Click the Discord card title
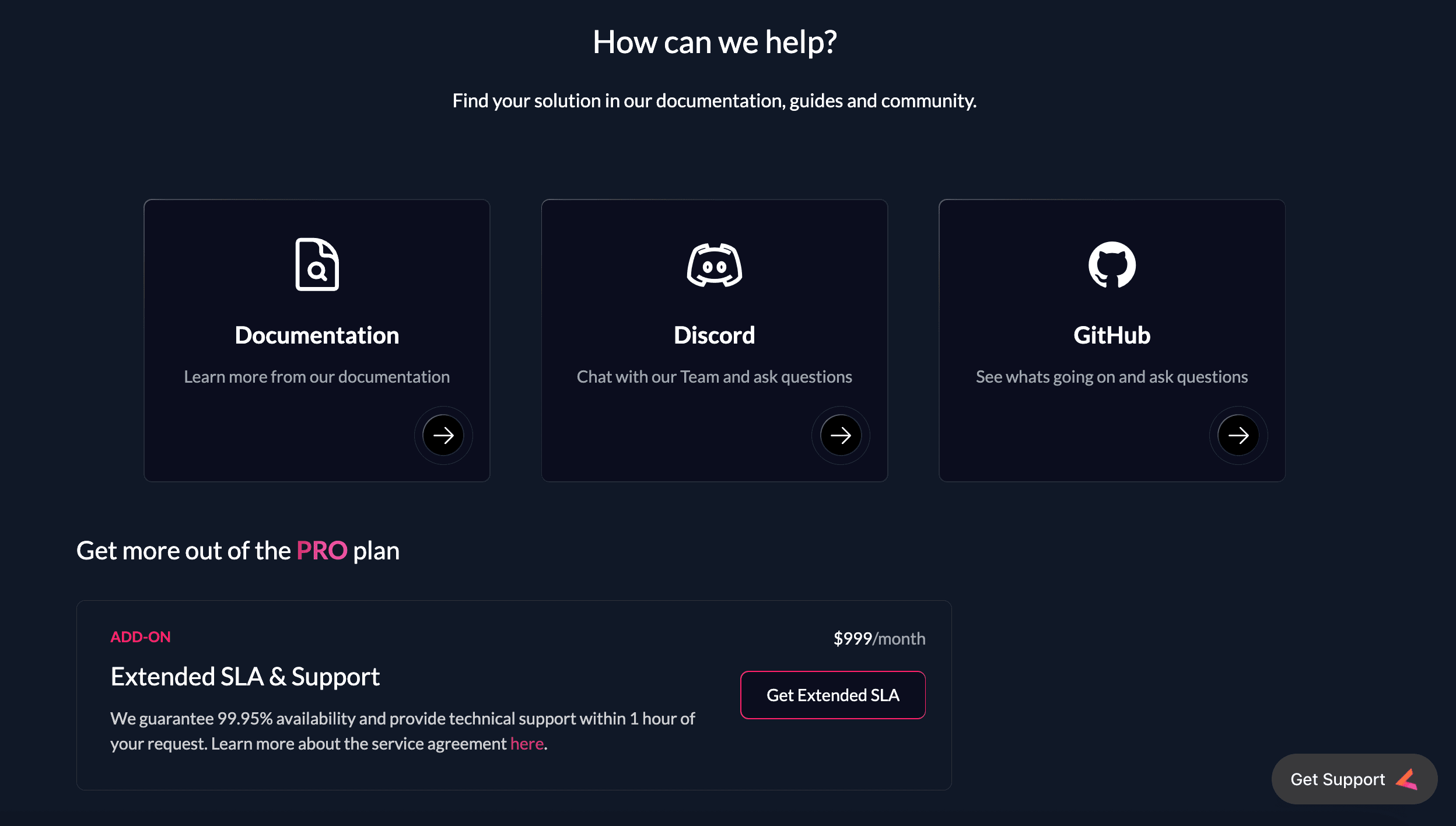This screenshot has width=1456, height=826. pos(714,335)
